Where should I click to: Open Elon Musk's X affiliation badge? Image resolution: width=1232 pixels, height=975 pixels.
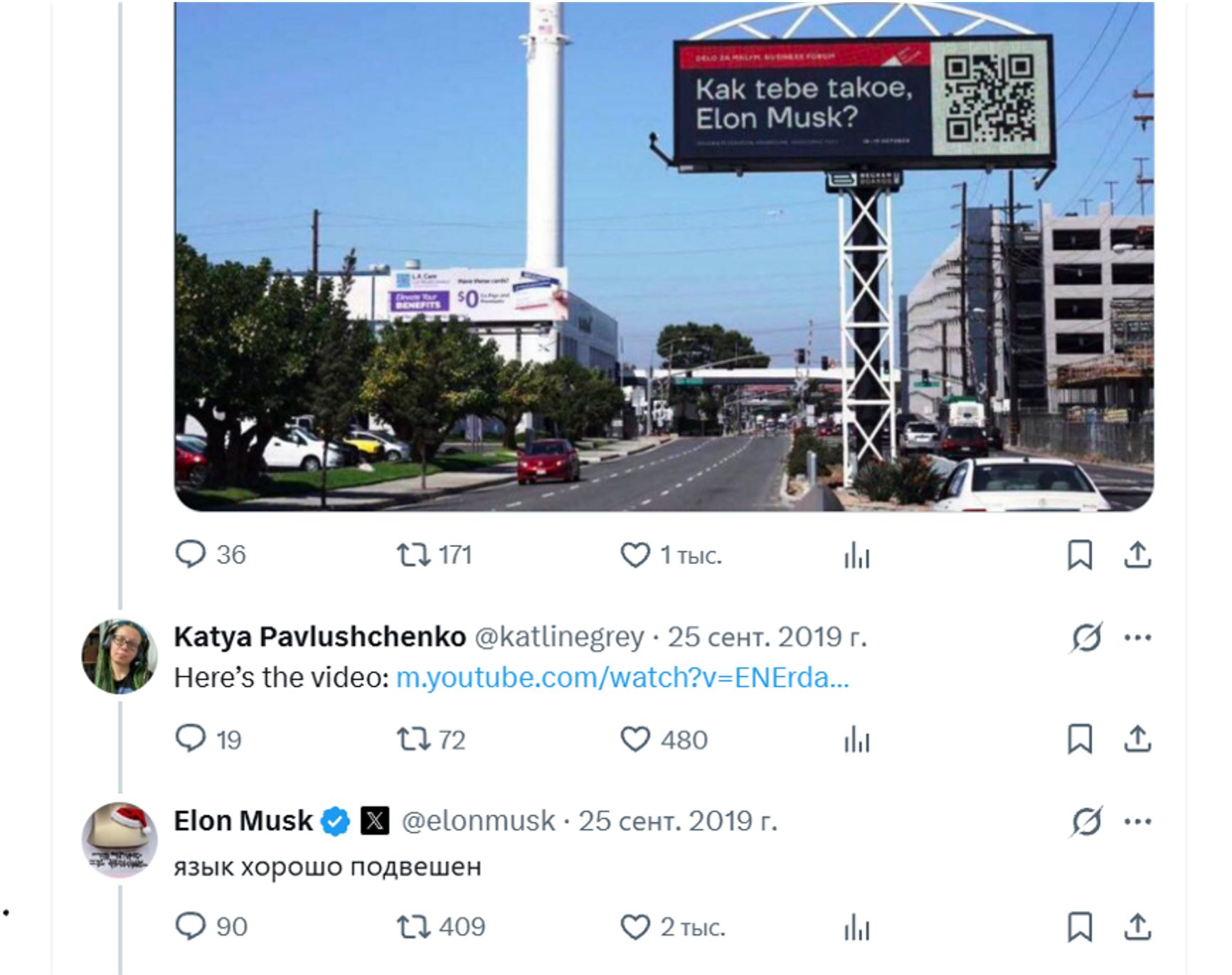coord(375,821)
